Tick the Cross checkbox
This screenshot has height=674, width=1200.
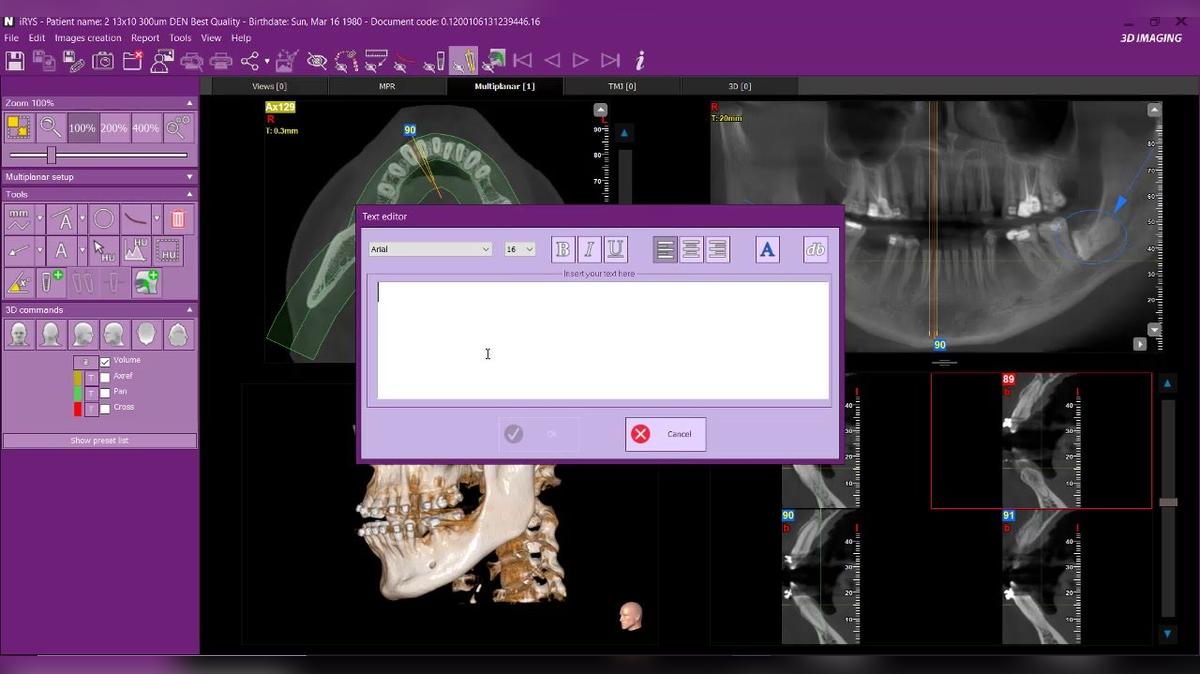click(105, 408)
